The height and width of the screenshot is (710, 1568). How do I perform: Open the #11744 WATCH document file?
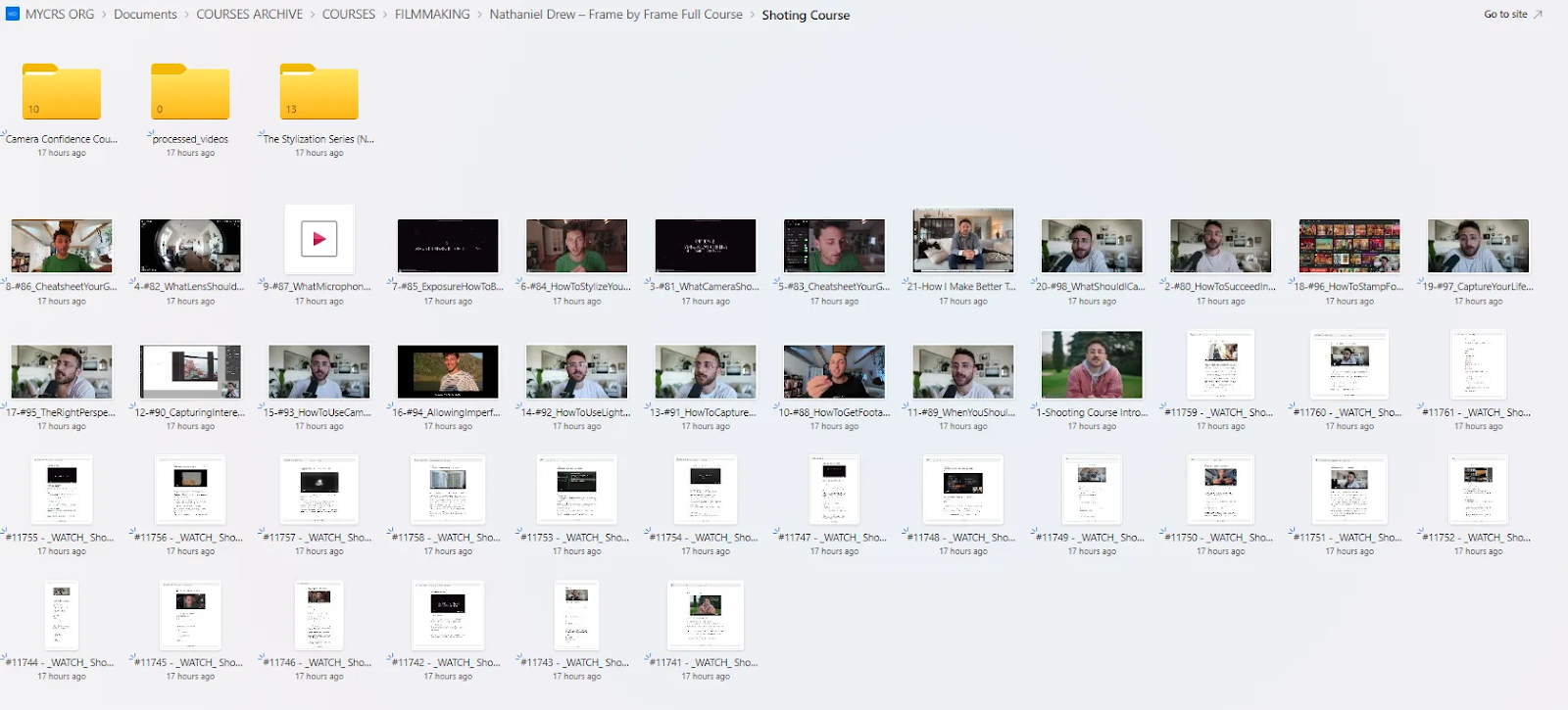pyautogui.click(x=61, y=615)
